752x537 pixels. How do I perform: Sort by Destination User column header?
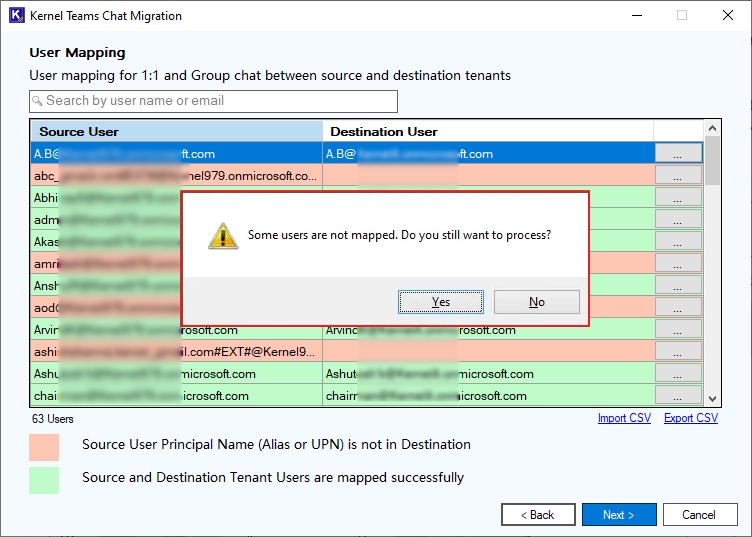click(x=488, y=131)
